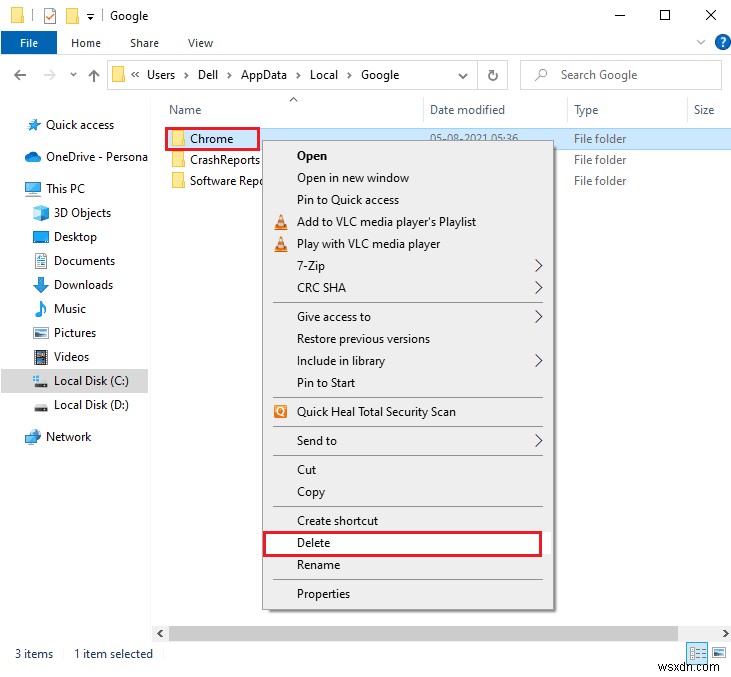Choose Open from the context menu
731x677 pixels.
(312, 156)
